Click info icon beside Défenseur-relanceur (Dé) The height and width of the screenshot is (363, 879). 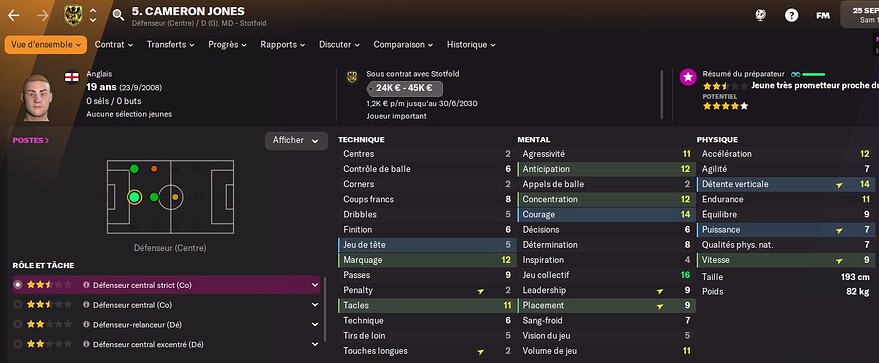pos(86,324)
